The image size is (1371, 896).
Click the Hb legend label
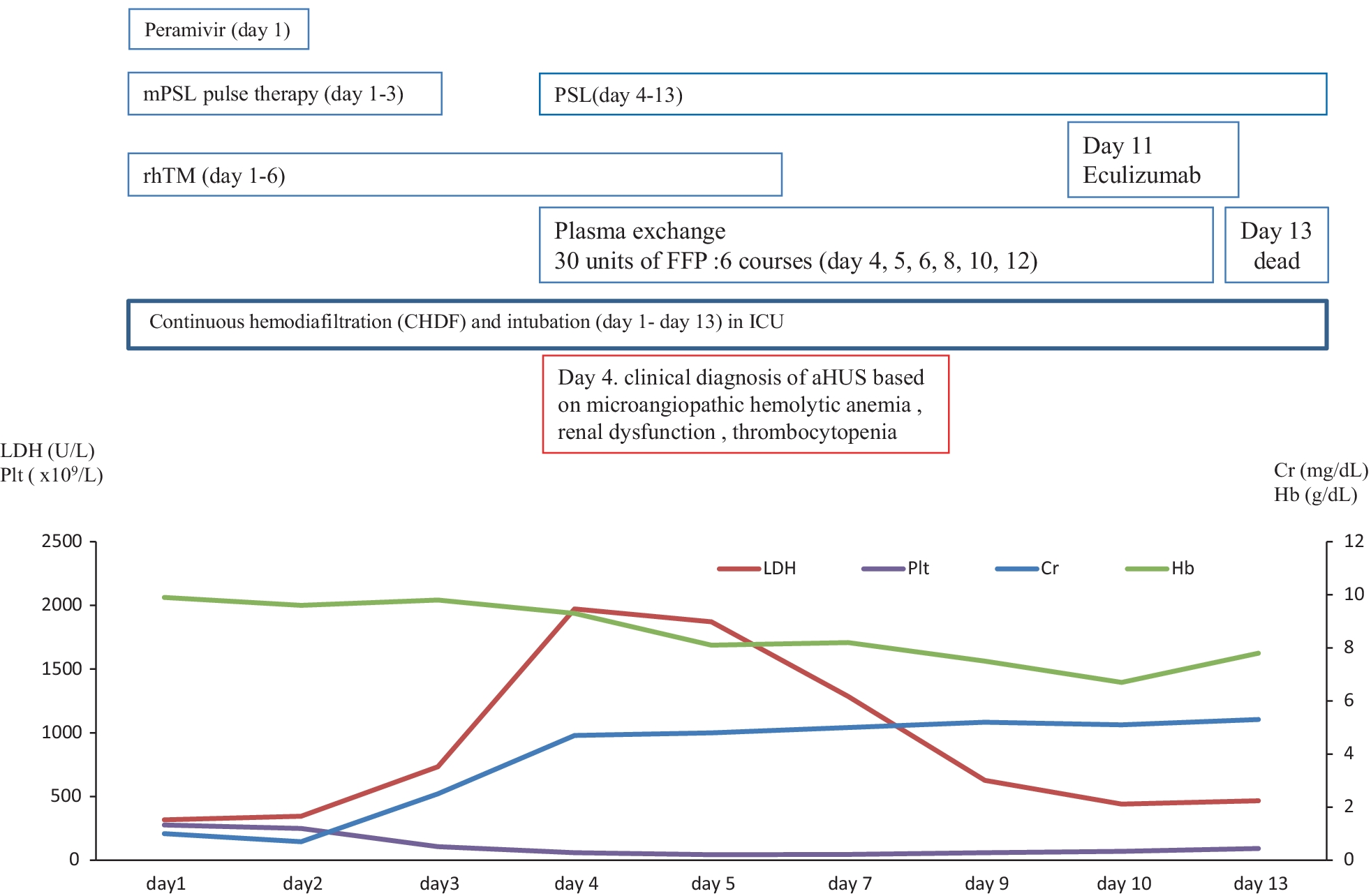coord(1183,569)
